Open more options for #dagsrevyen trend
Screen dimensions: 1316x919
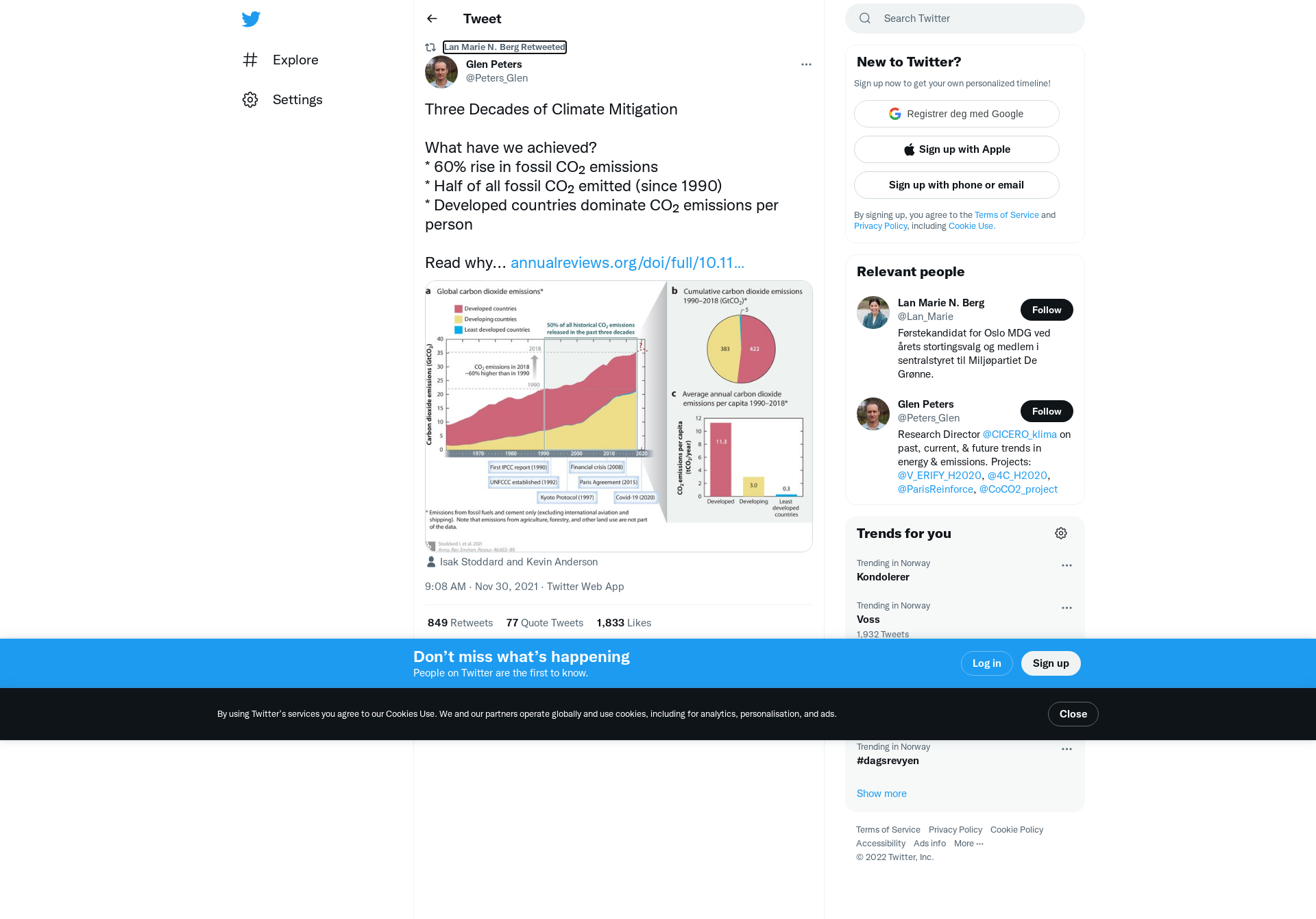click(x=1067, y=749)
